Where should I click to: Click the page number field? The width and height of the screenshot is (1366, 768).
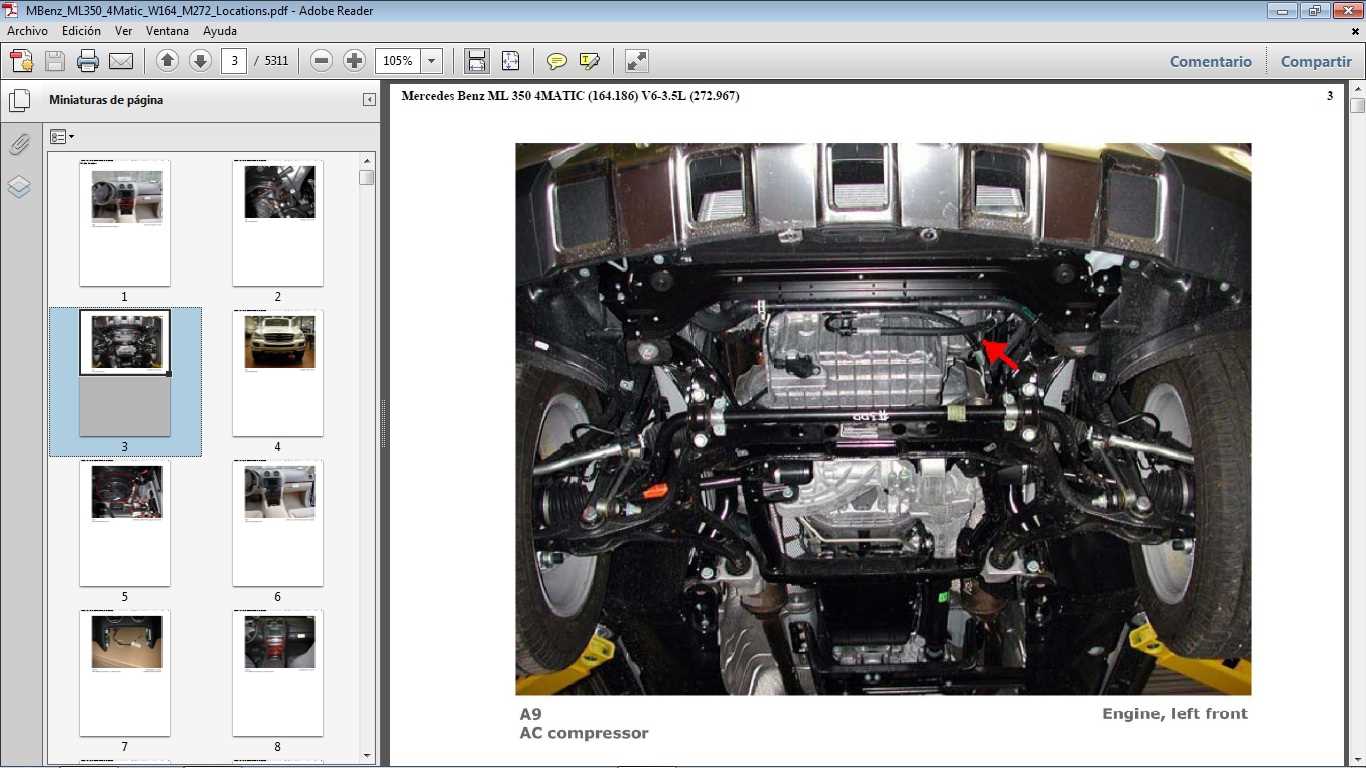[234, 61]
